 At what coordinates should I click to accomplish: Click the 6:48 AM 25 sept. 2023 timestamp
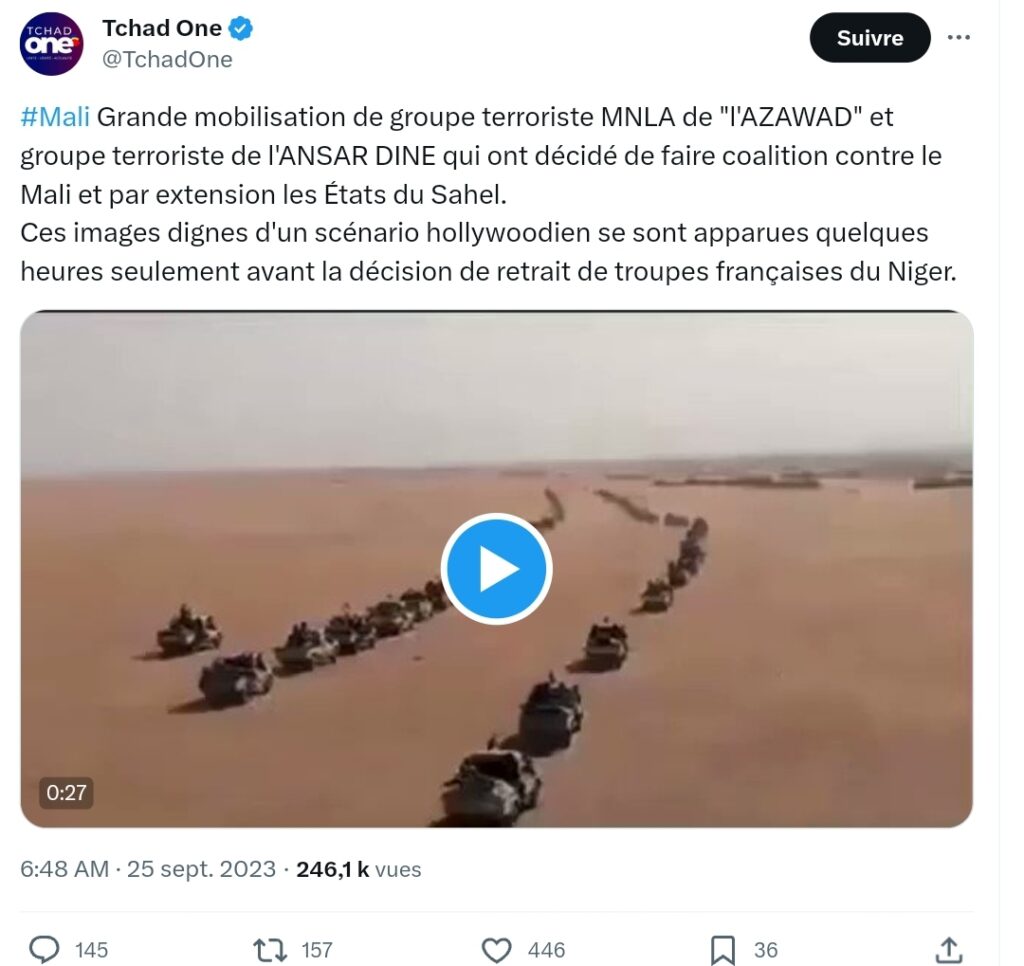pos(148,869)
